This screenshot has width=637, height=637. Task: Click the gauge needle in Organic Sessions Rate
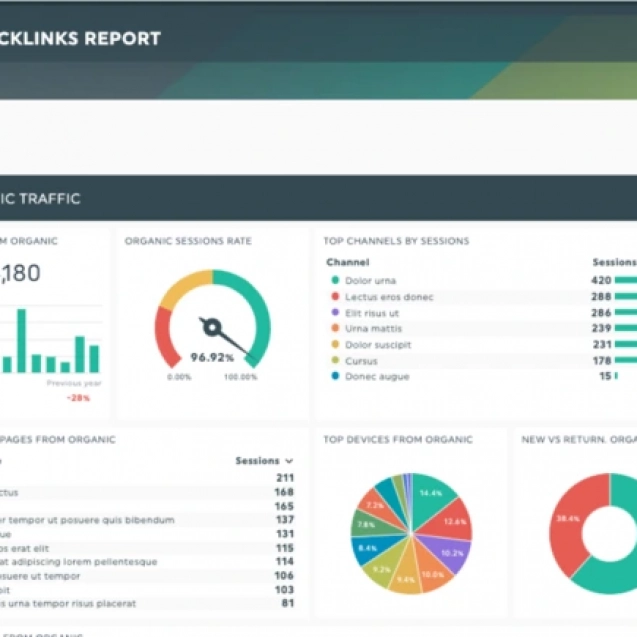point(215,330)
